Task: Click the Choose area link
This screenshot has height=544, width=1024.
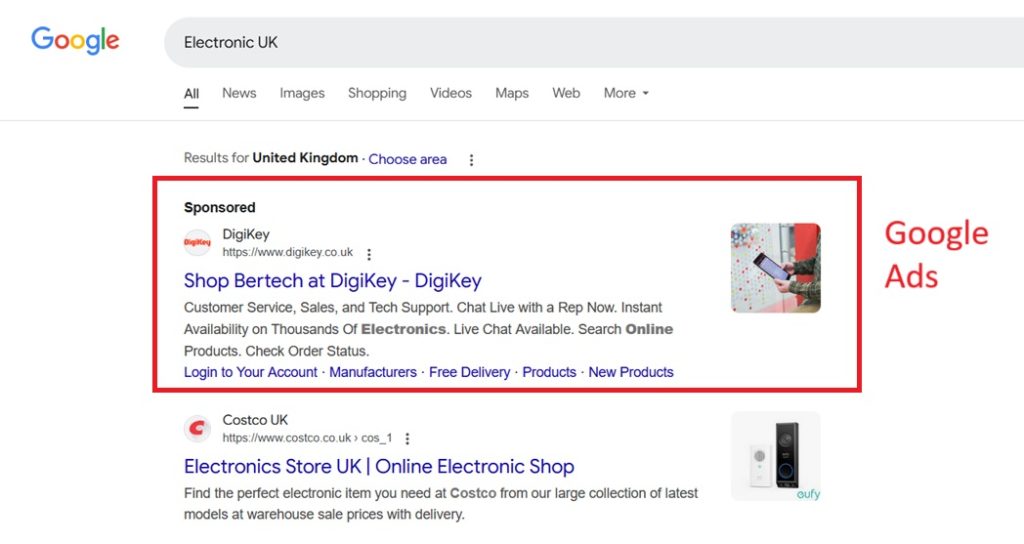Action: [408, 159]
